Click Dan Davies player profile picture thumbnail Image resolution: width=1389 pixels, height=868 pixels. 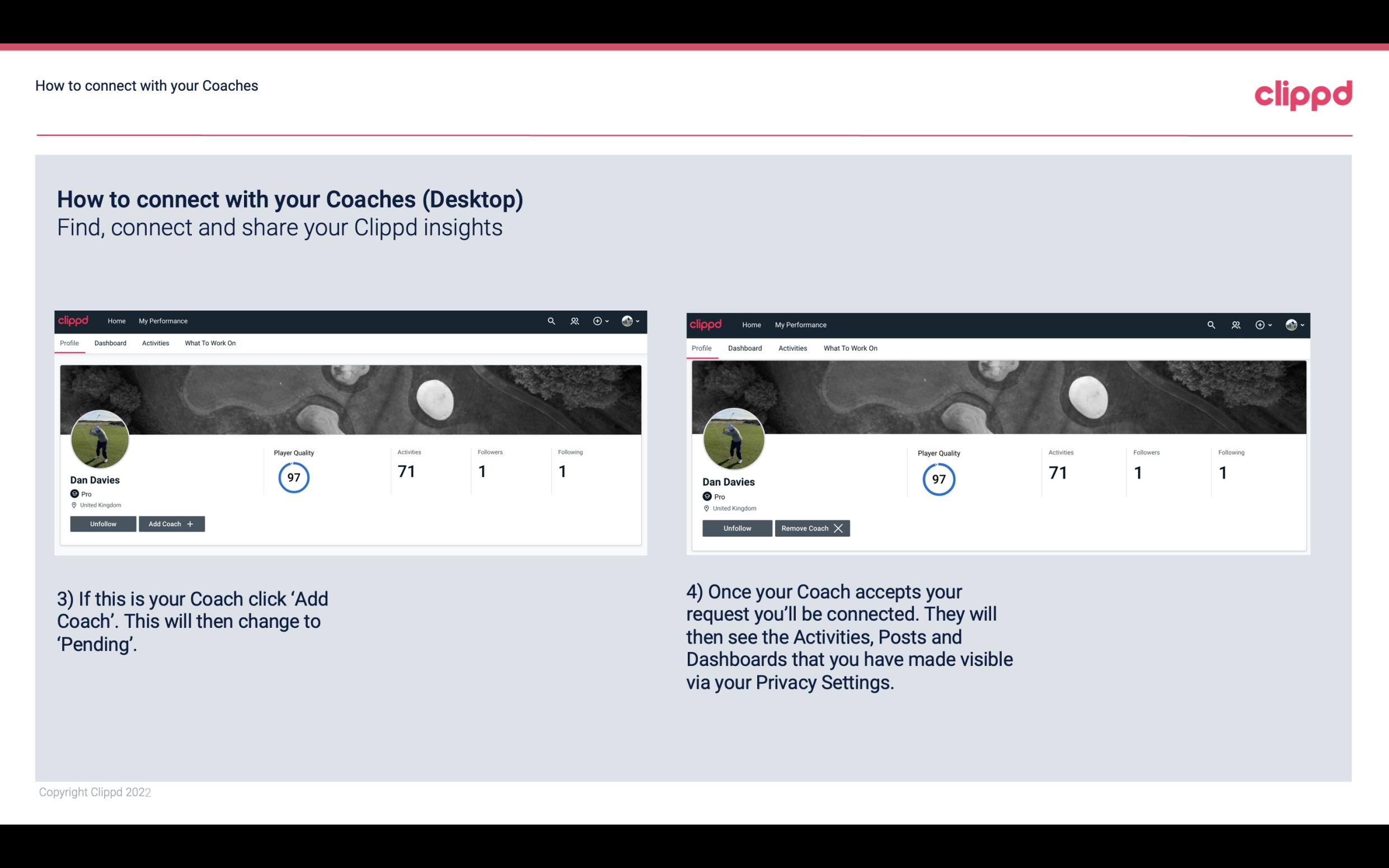[x=100, y=437]
